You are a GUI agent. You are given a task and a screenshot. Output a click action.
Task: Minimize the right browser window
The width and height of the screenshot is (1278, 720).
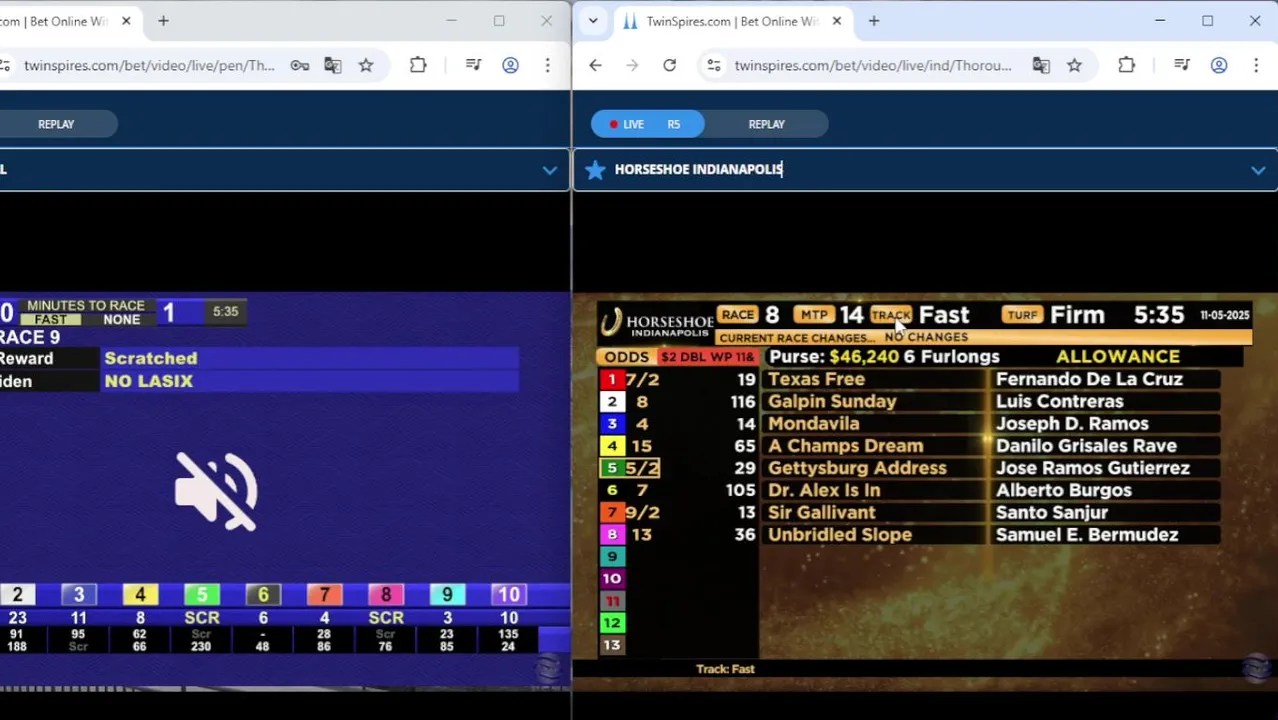pos(1160,21)
